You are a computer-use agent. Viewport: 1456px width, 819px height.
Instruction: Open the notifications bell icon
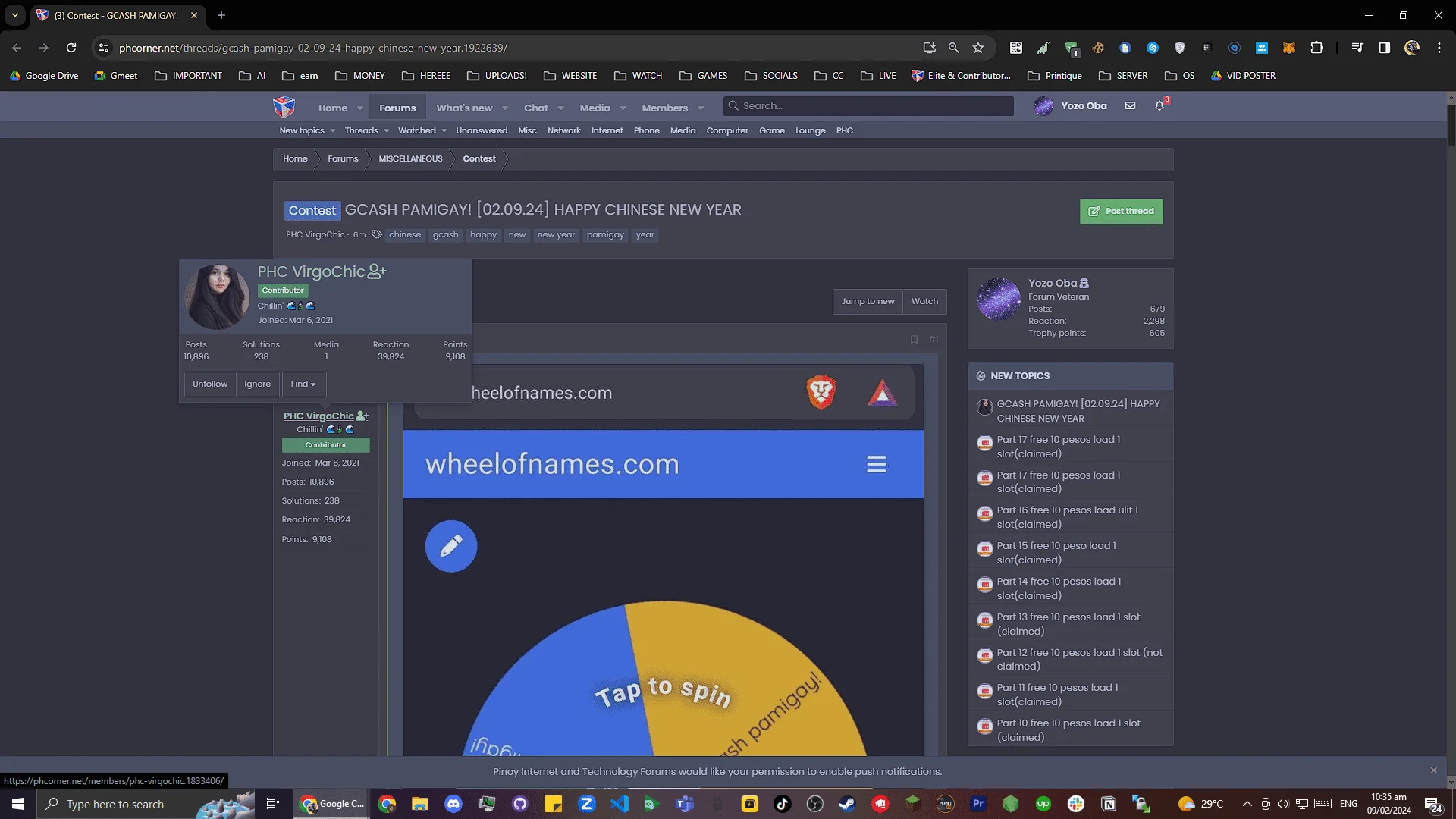[x=1159, y=106]
